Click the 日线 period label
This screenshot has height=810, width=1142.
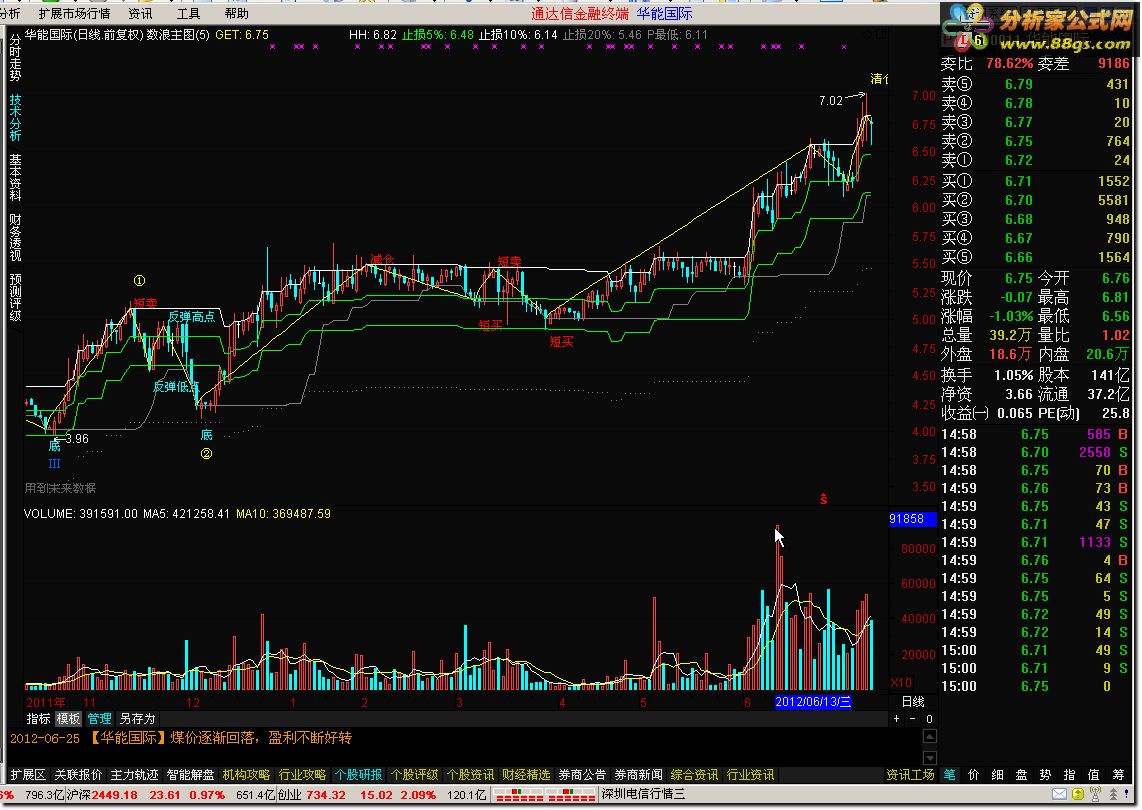(x=913, y=701)
